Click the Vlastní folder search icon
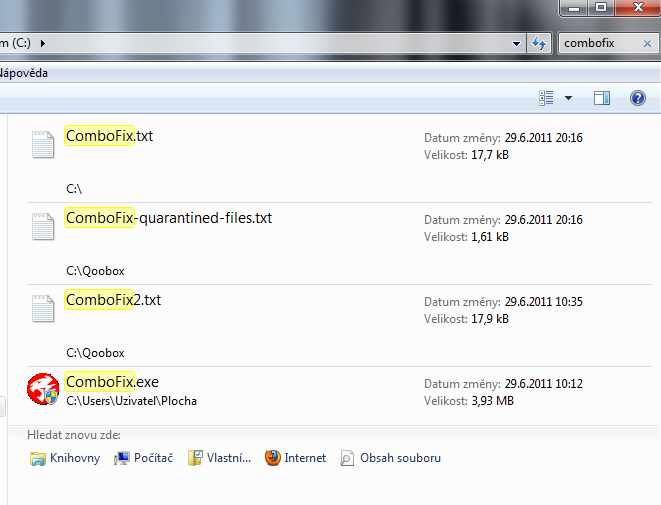This screenshot has height=505, width=661. pyautogui.click(x=195, y=458)
